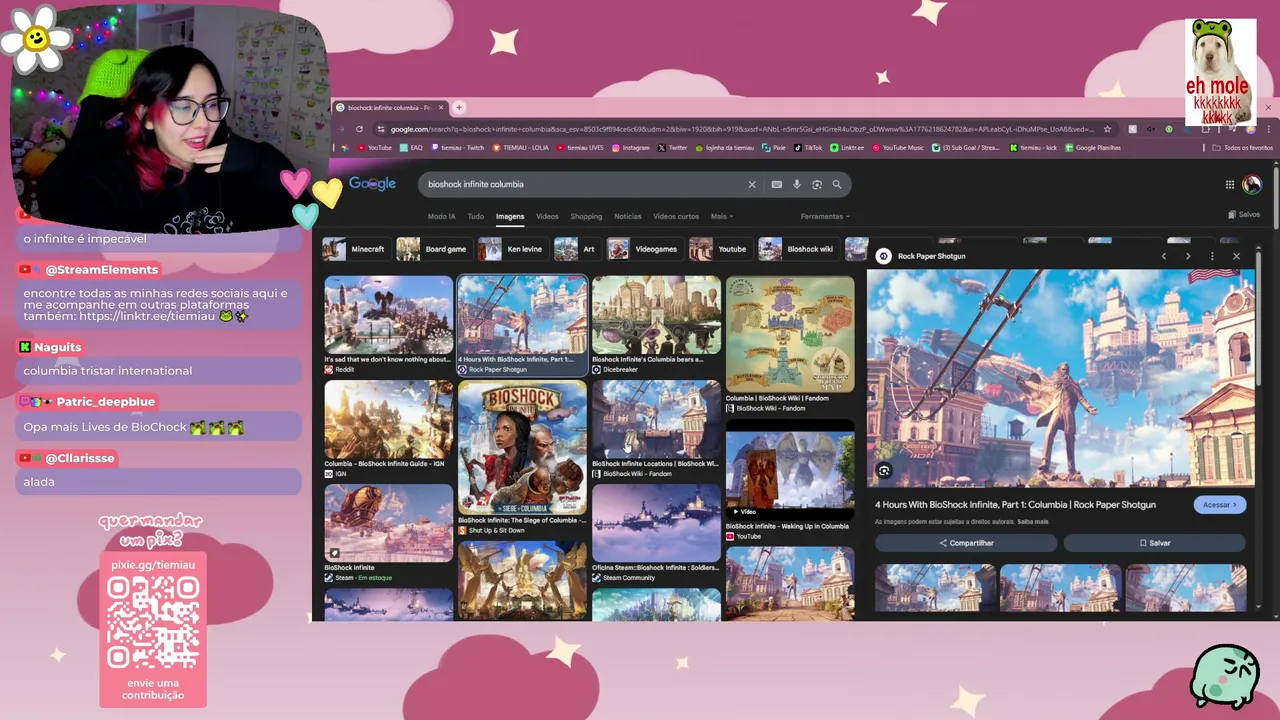Screen dimensions: 1280x720
Task: Open Linktr.ee bookmark
Action: click(x=847, y=148)
